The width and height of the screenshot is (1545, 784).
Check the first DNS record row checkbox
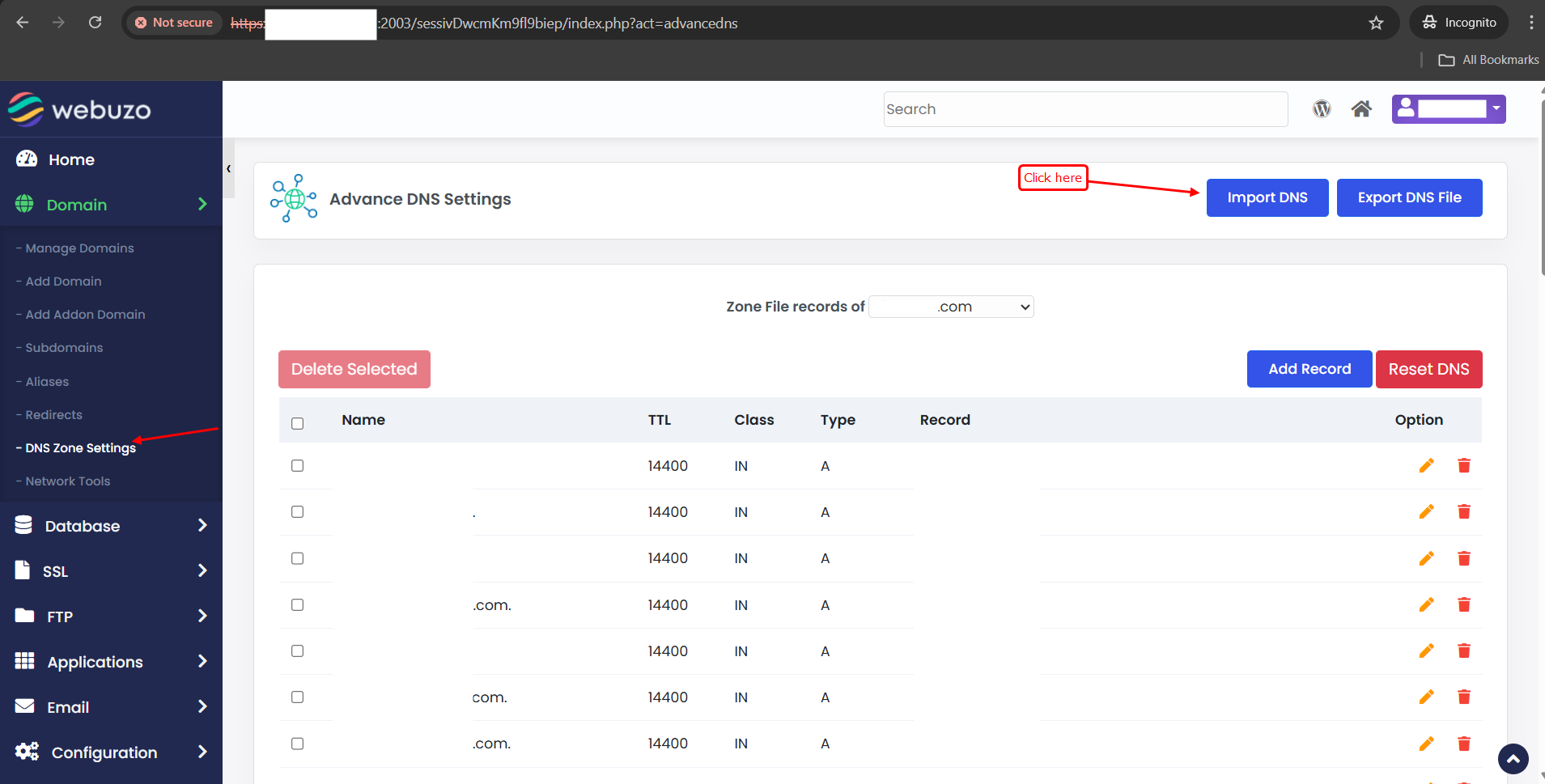click(x=297, y=465)
